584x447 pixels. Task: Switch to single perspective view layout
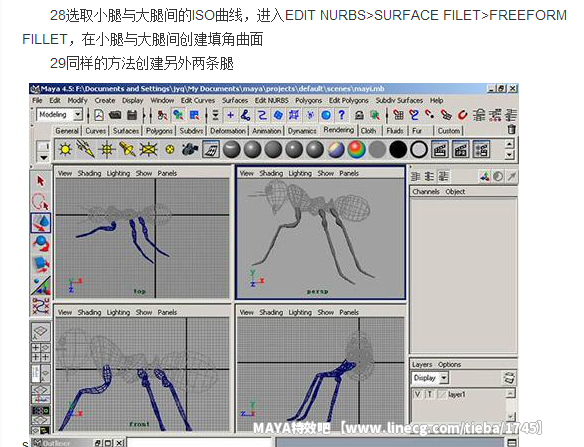40,331
